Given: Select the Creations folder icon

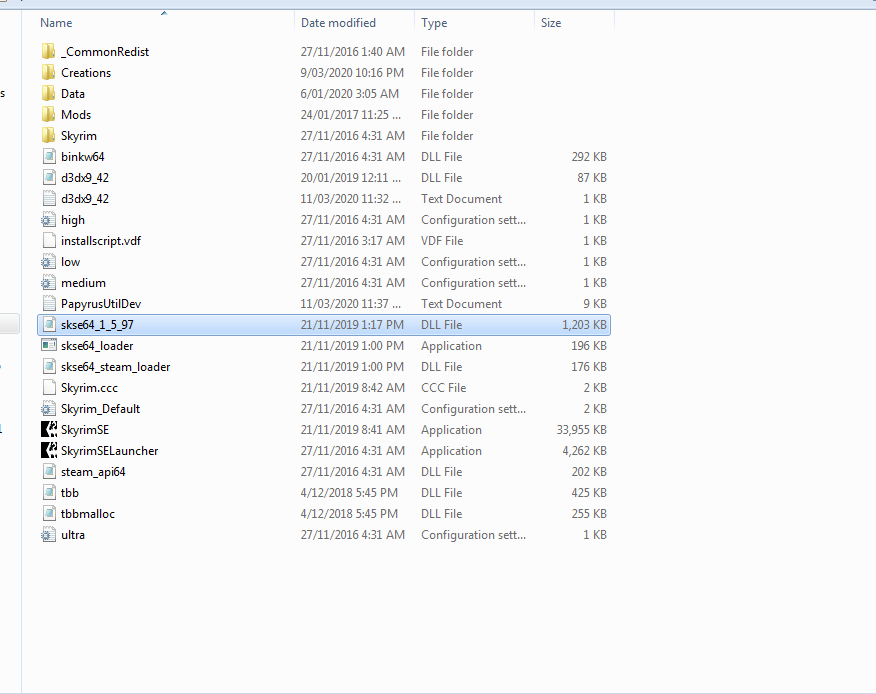Looking at the screenshot, I should point(49,73).
